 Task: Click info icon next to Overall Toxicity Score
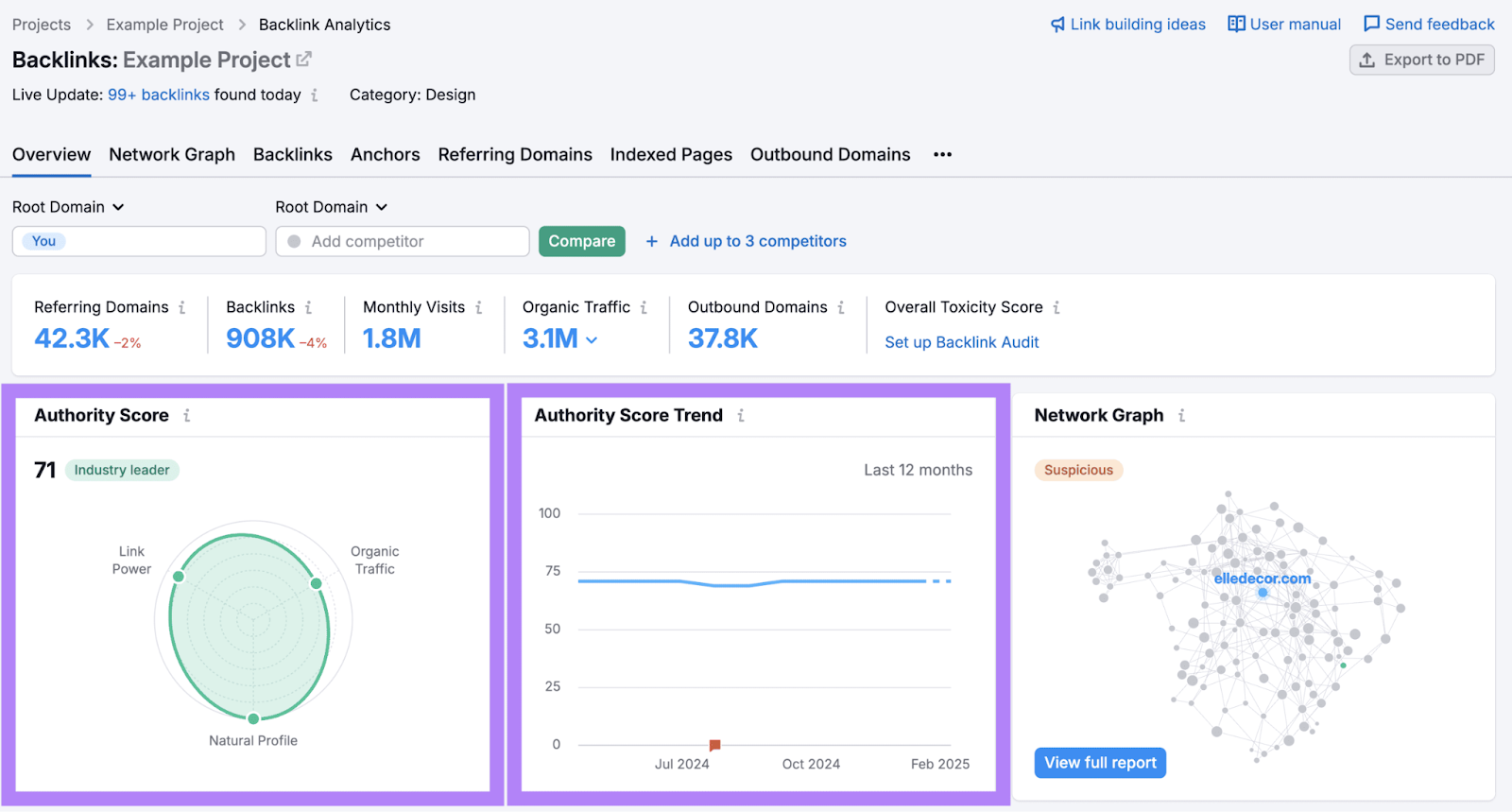tap(1057, 307)
